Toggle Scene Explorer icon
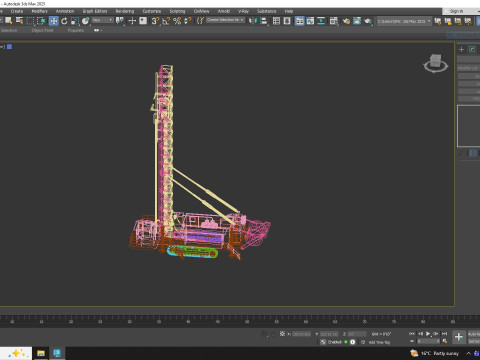This screenshot has height=360, width=480. 276,21
